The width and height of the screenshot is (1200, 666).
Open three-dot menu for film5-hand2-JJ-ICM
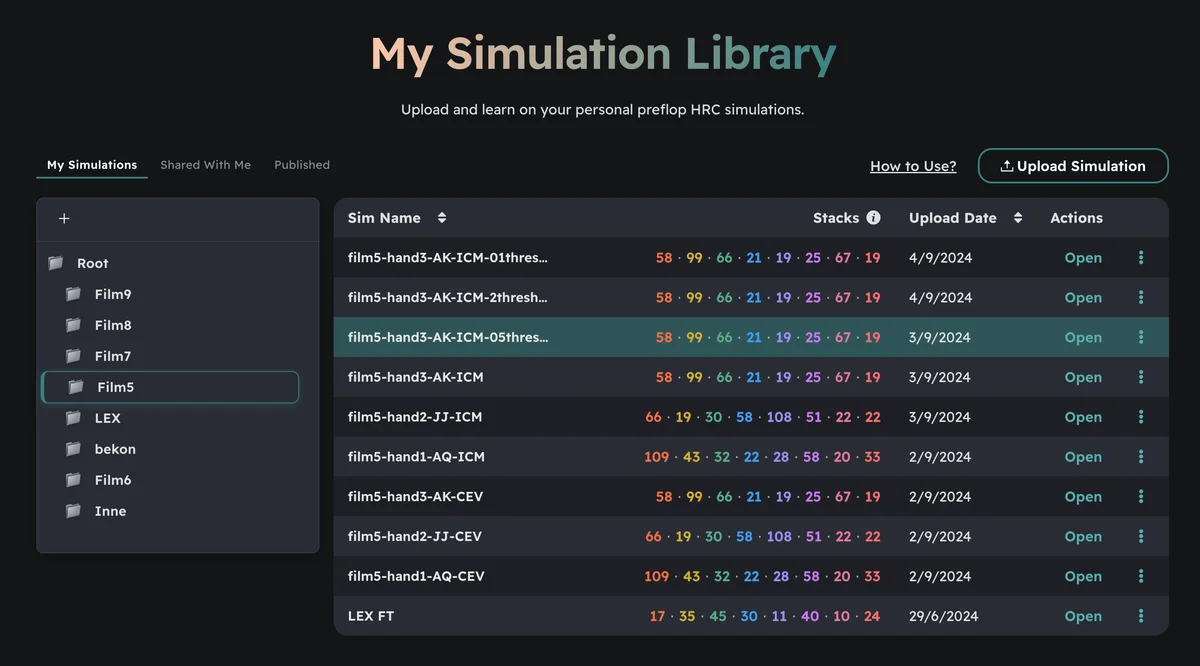1141,417
